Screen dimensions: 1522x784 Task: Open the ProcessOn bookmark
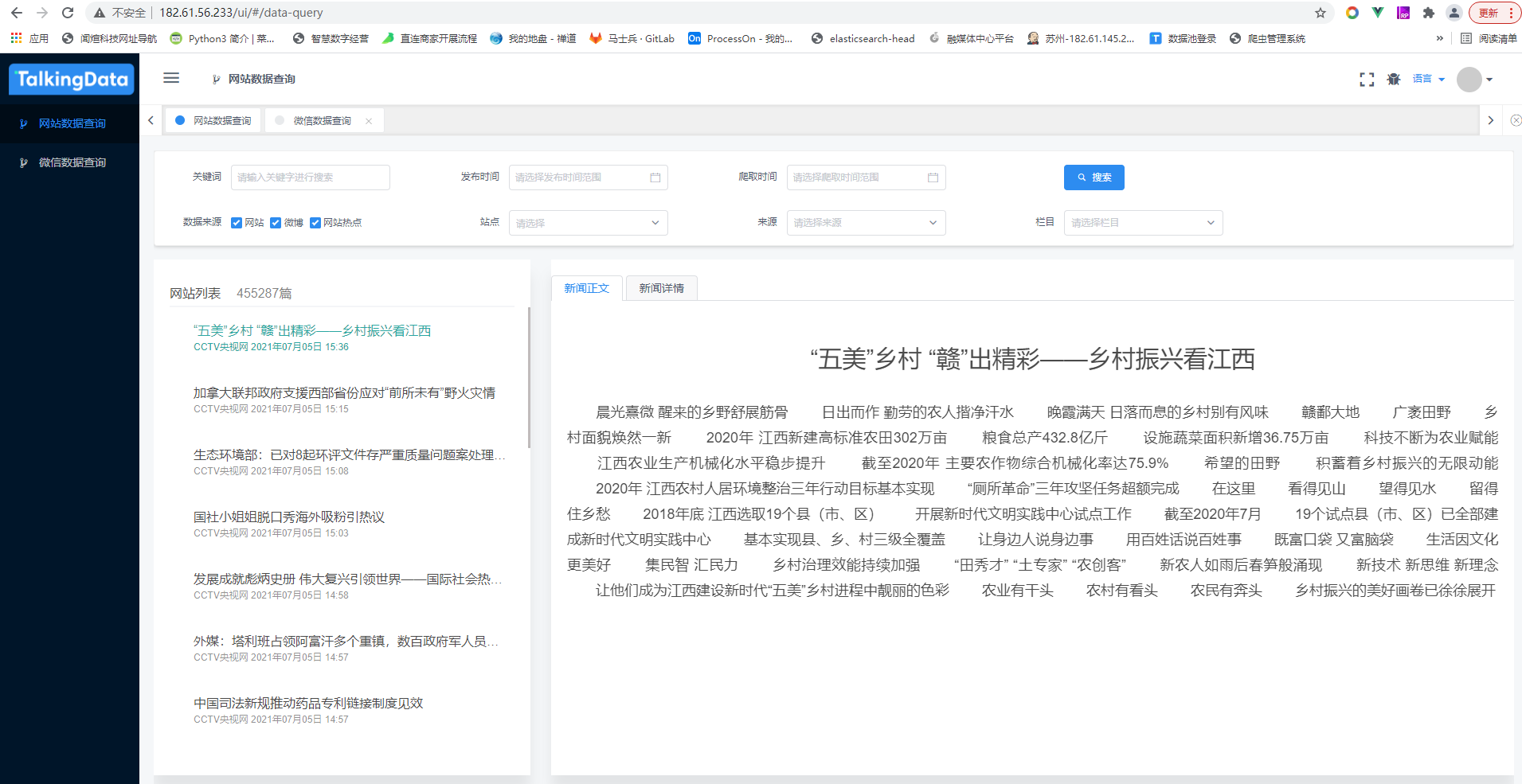point(741,38)
